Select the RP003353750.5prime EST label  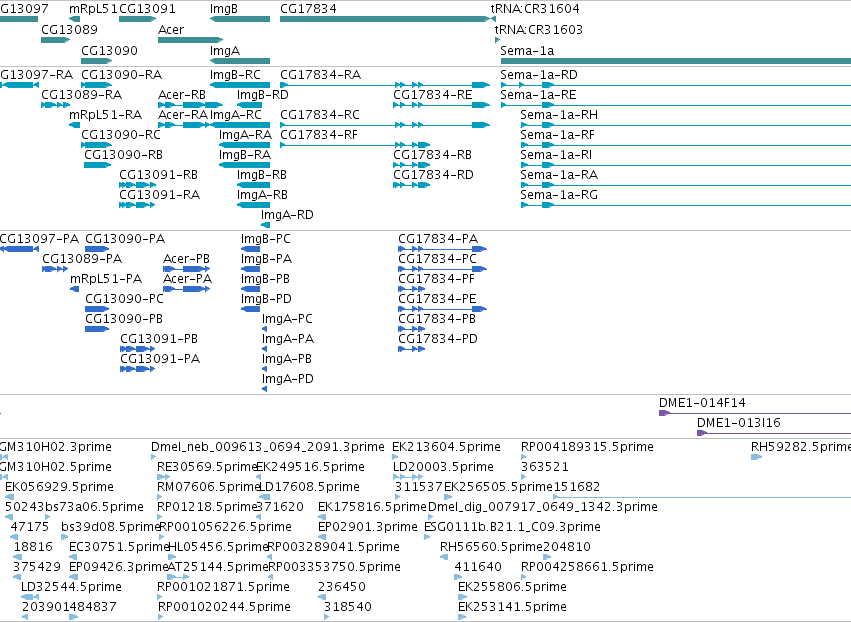point(334,567)
